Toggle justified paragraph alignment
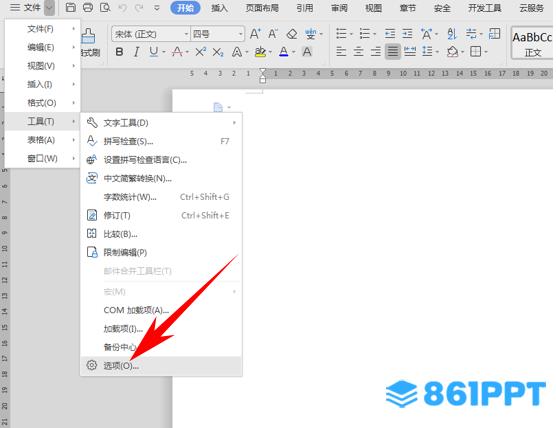The height and width of the screenshot is (428, 556). click(x=393, y=52)
